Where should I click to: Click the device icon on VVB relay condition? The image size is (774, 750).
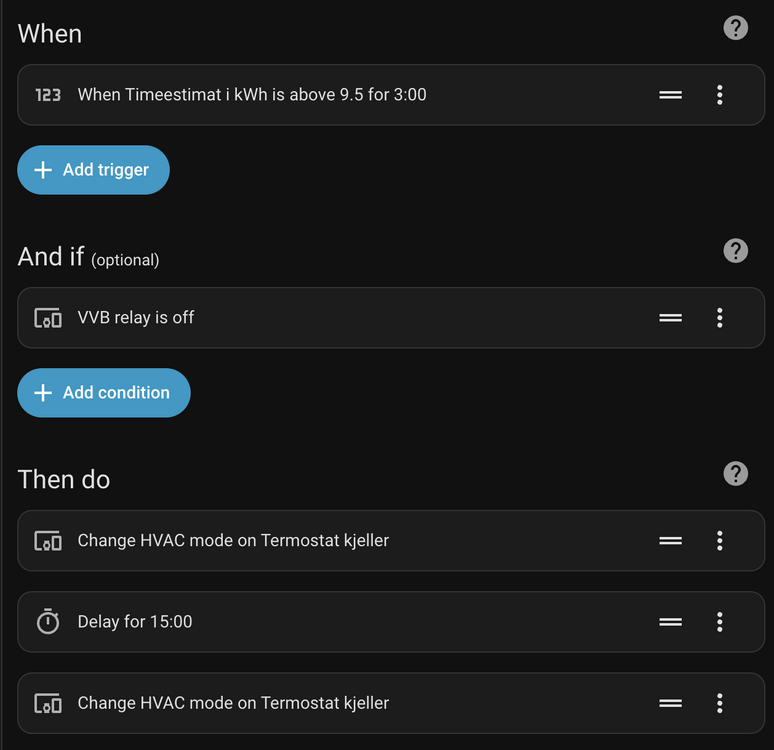48,318
